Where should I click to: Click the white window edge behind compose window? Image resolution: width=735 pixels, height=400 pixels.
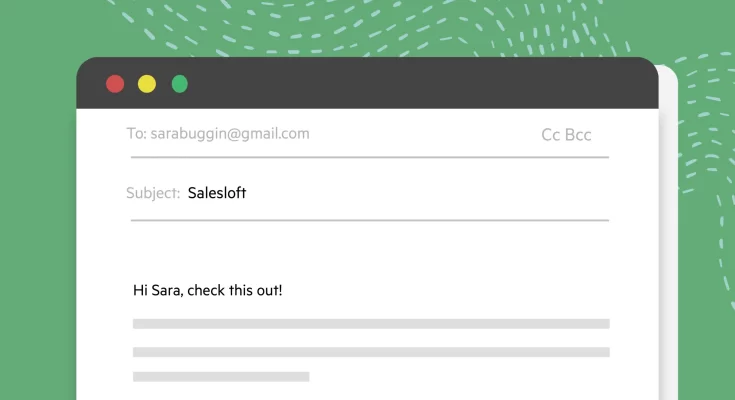point(668,234)
